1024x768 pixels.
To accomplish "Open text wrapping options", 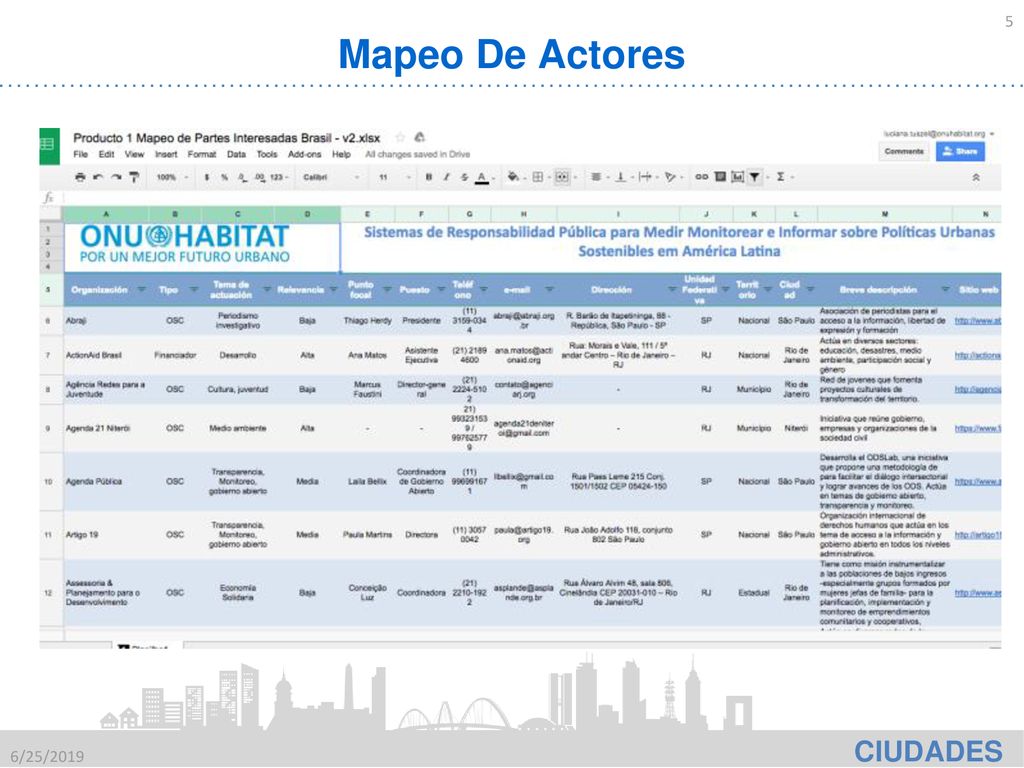I will (645, 177).
